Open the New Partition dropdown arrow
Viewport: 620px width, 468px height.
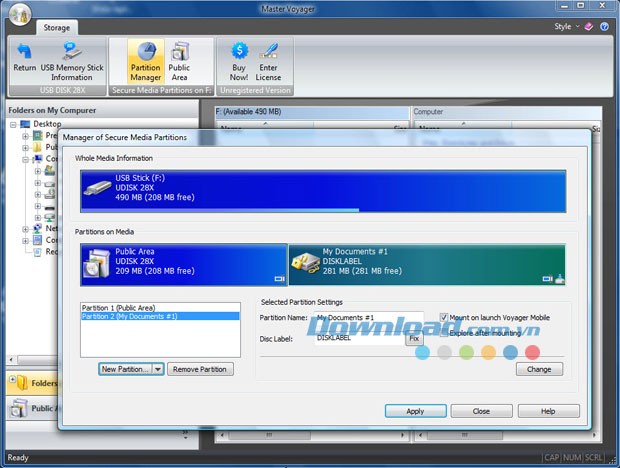(158, 369)
